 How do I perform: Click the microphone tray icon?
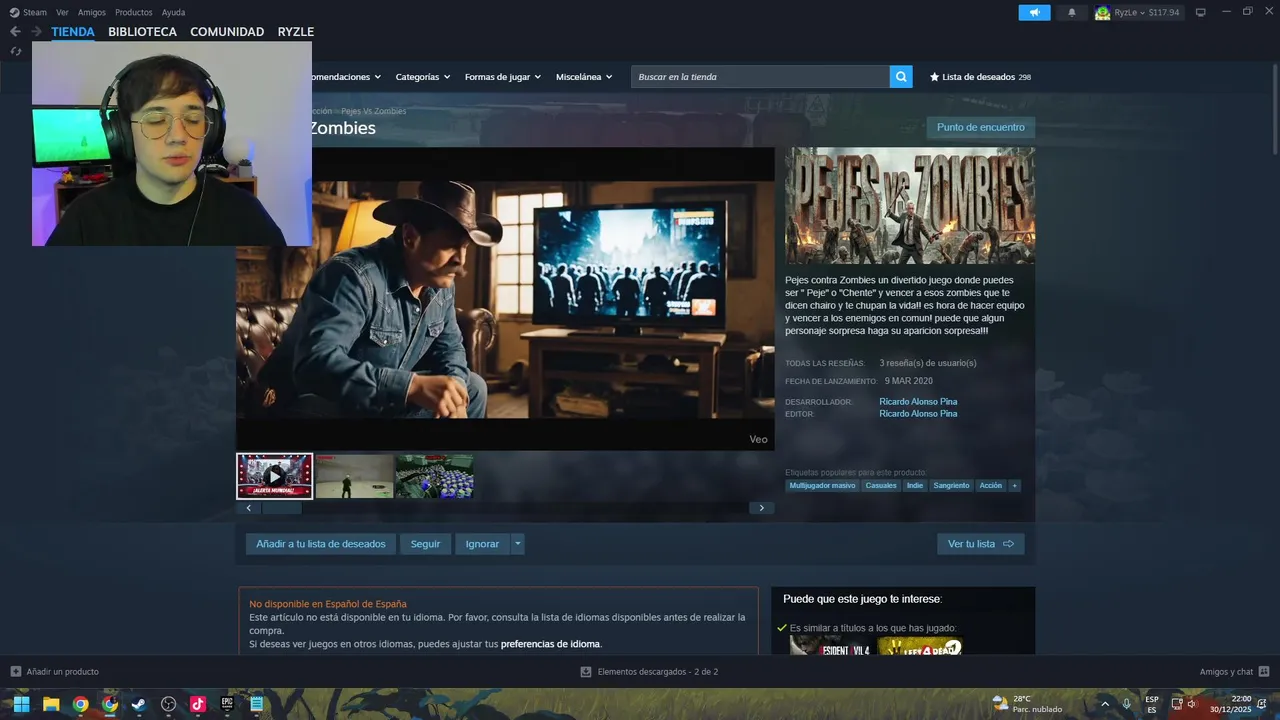tap(1127, 704)
